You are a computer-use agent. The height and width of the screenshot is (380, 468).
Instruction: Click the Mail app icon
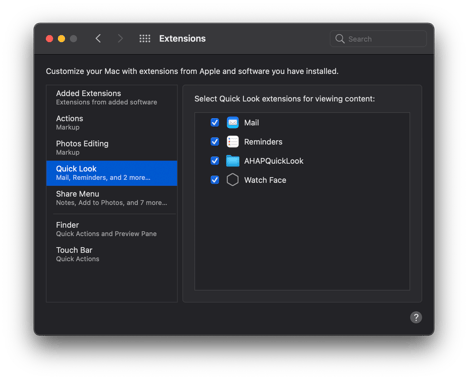233,123
